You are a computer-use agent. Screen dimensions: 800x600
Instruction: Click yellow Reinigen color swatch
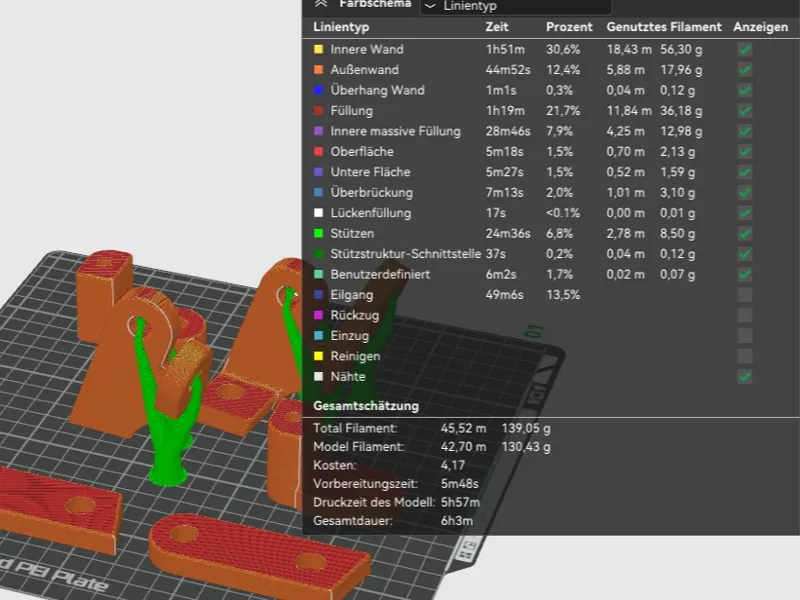pos(318,356)
